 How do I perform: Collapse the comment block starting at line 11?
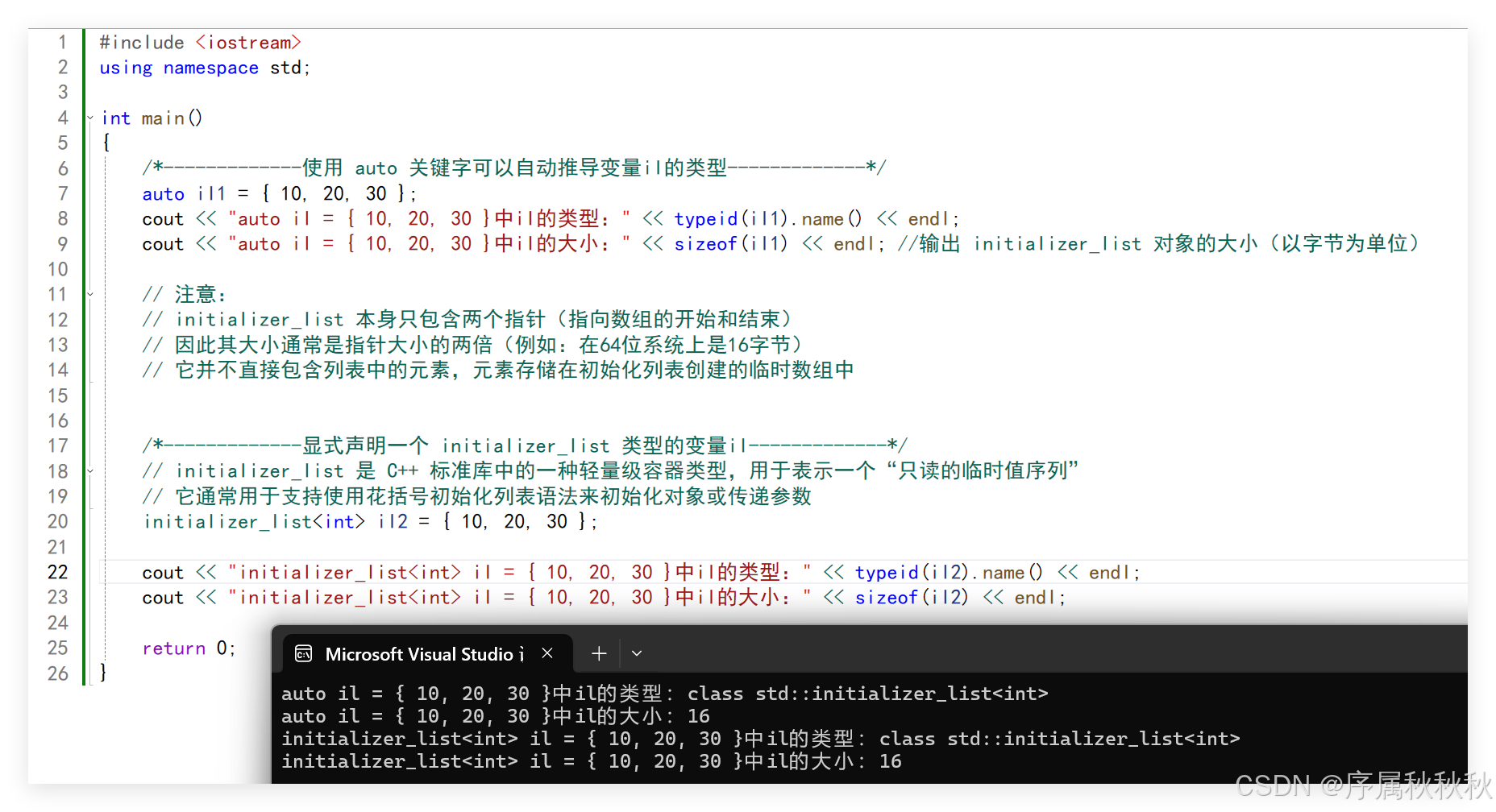coord(90,295)
